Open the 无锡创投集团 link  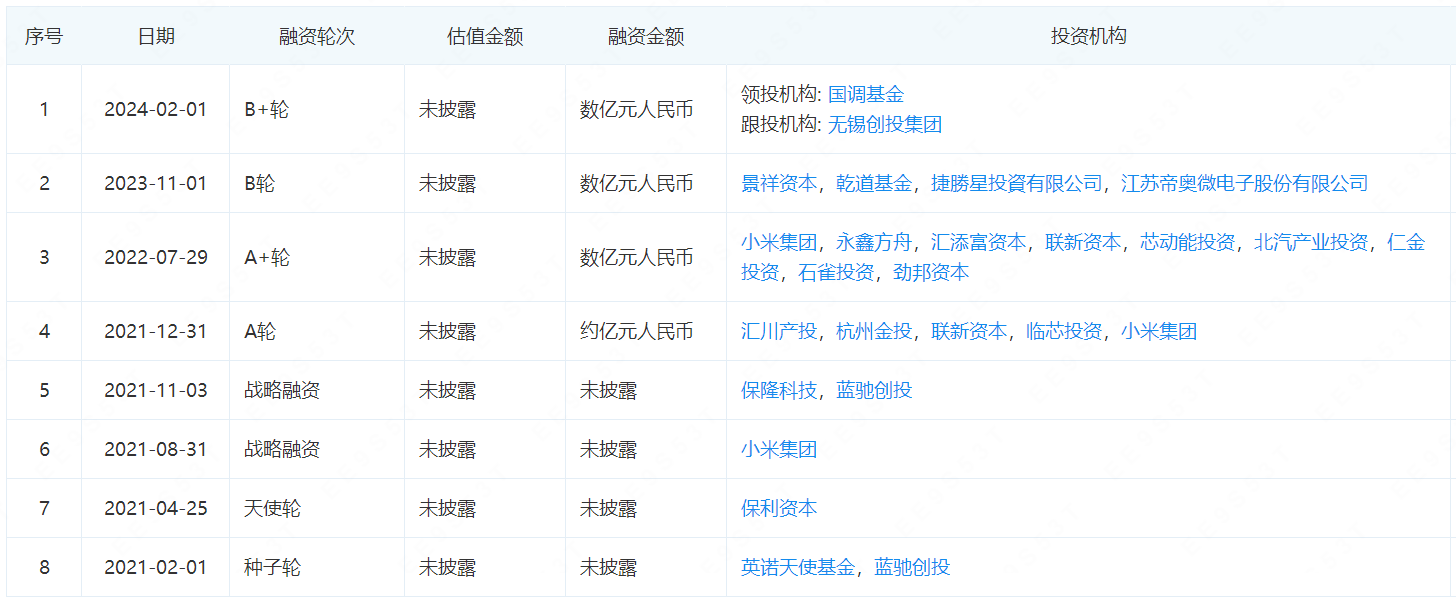tap(885, 124)
